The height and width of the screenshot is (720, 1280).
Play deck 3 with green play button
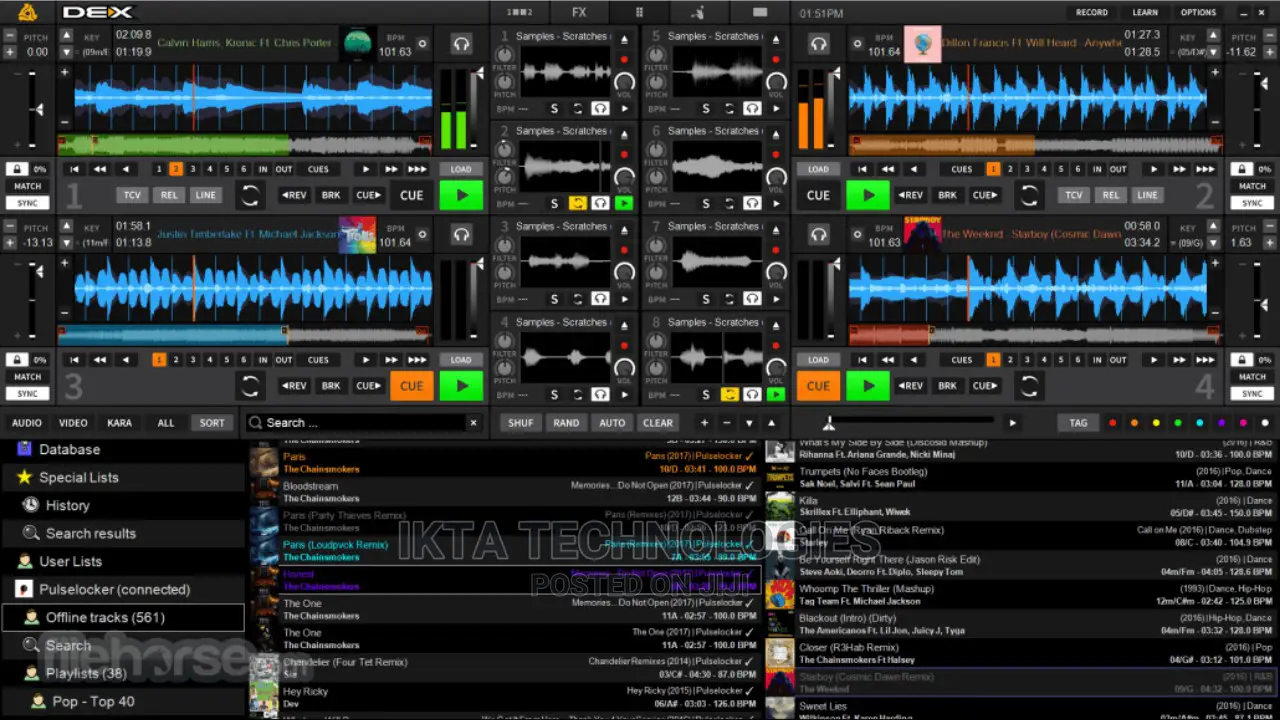pyautogui.click(x=461, y=386)
